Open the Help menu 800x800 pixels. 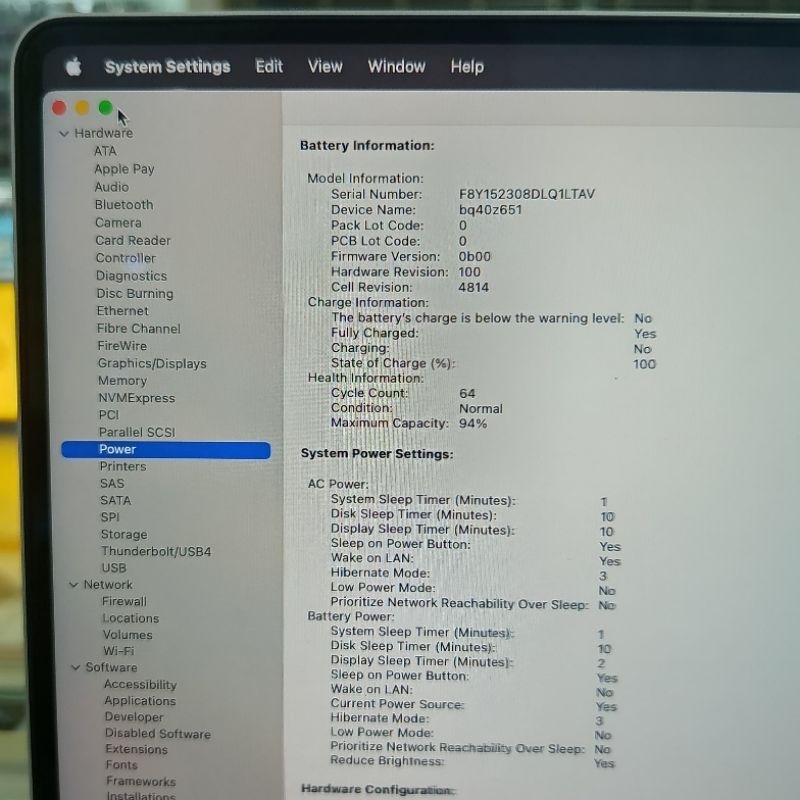point(467,67)
